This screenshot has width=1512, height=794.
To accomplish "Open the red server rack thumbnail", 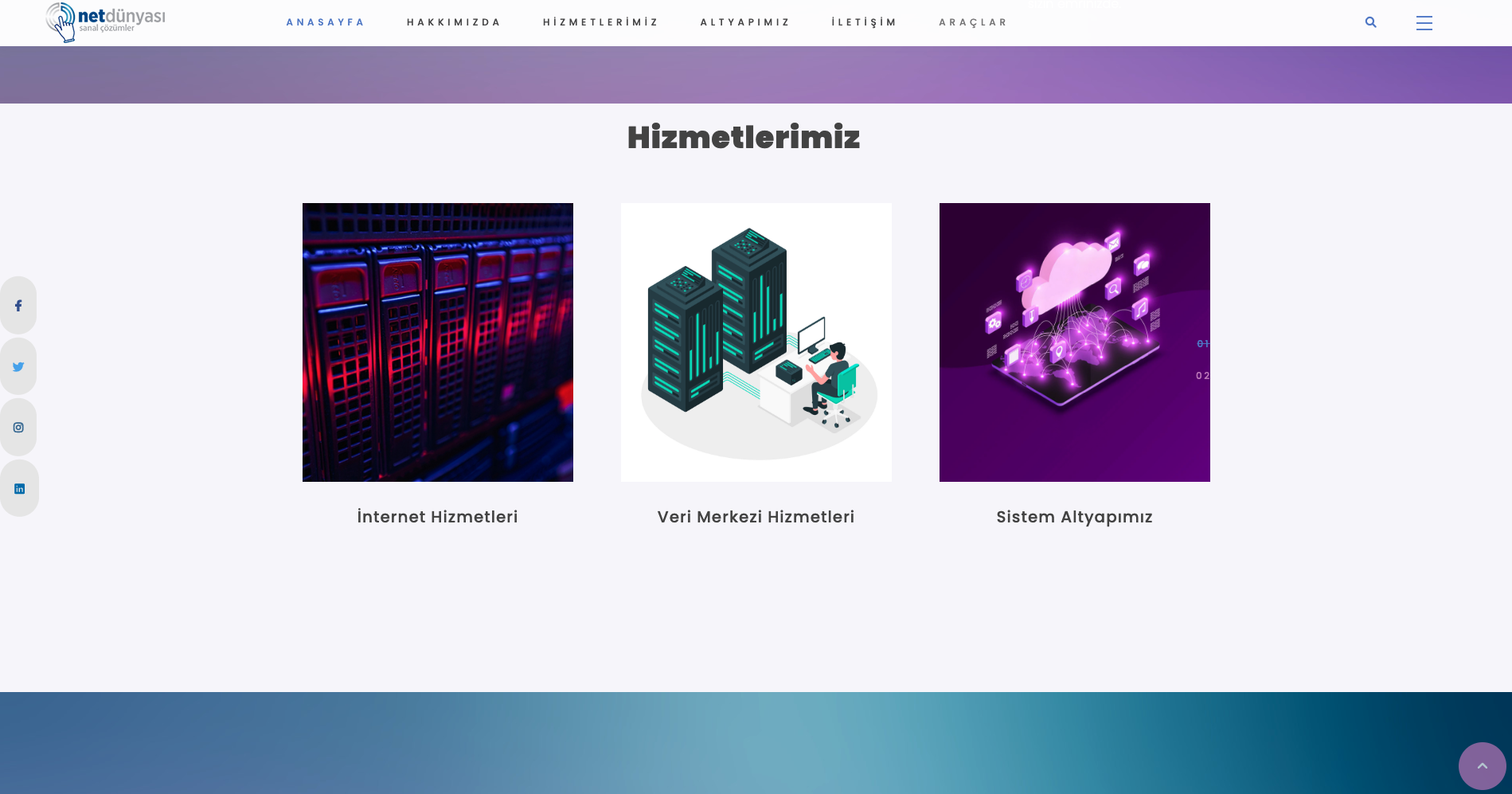I will pos(438,342).
